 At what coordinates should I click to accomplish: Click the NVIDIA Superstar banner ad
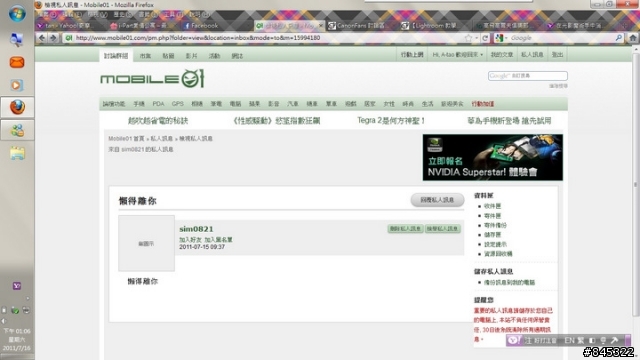(493, 157)
